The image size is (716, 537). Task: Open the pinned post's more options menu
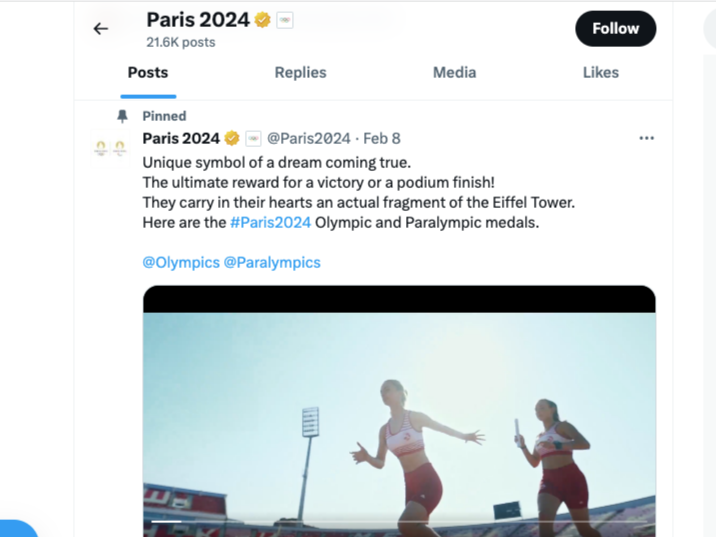(646, 138)
